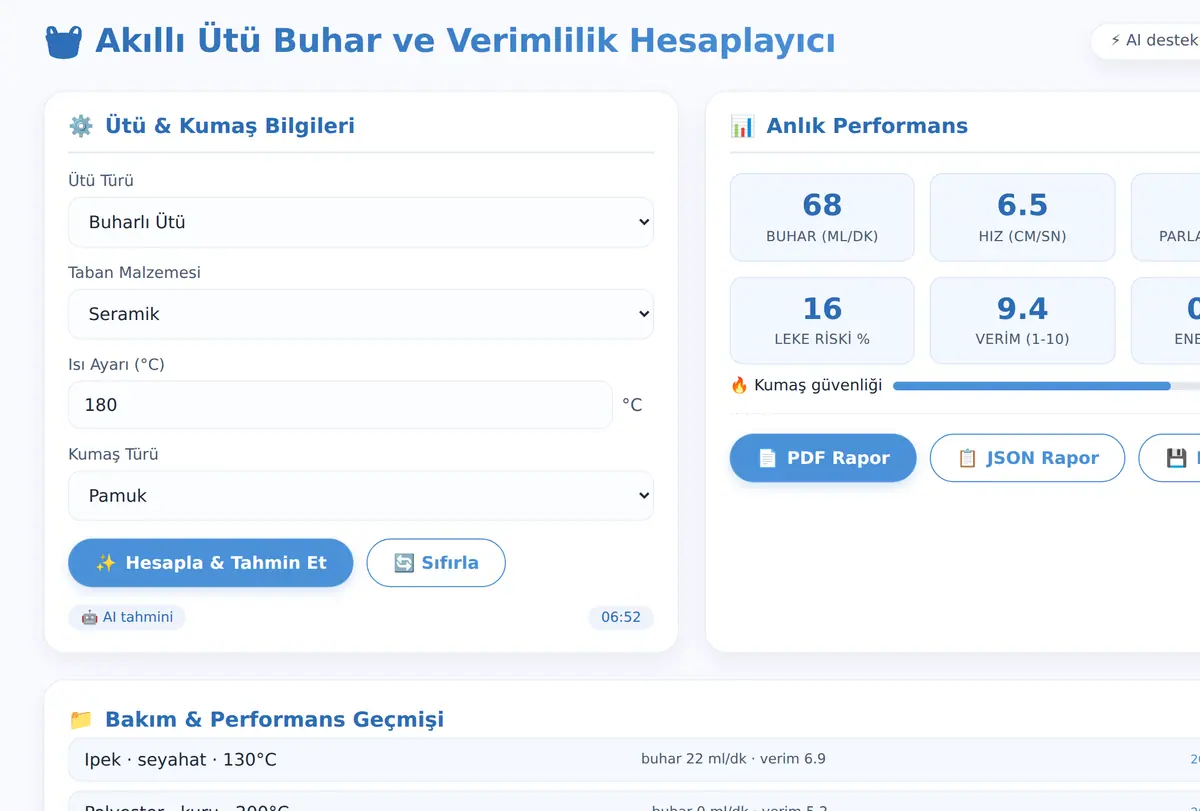Click the bar chart icon beside Anlık Performans

click(742, 126)
